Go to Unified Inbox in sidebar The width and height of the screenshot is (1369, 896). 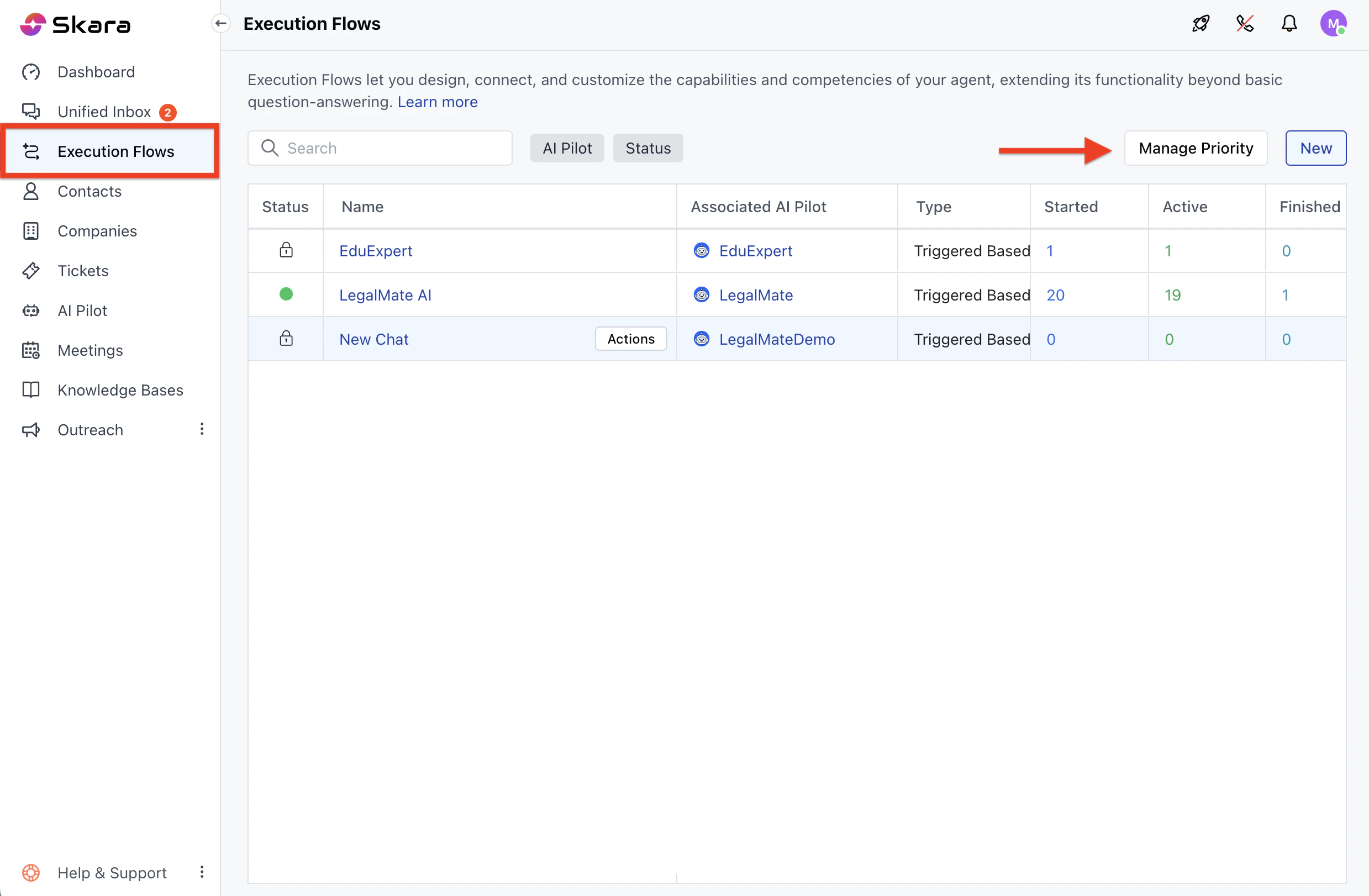(104, 112)
